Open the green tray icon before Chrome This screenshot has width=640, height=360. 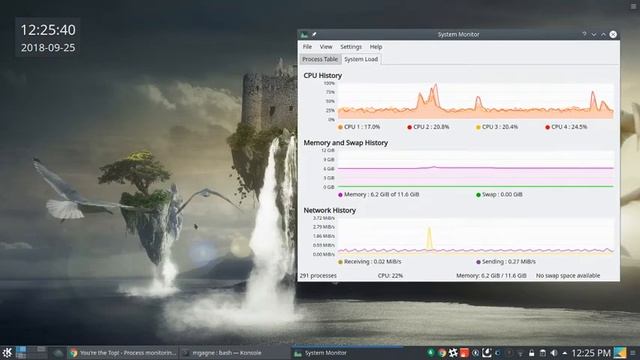[431, 353]
